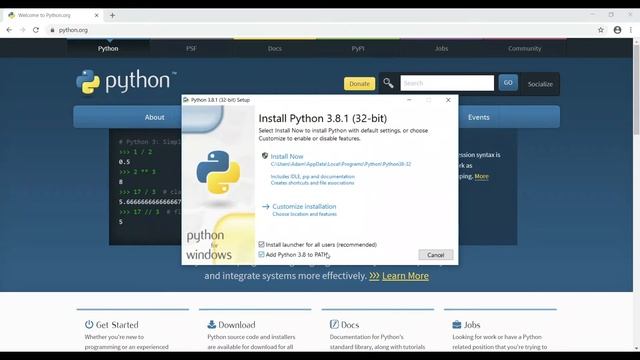Reload the python.org page

(x=36, y=30)
